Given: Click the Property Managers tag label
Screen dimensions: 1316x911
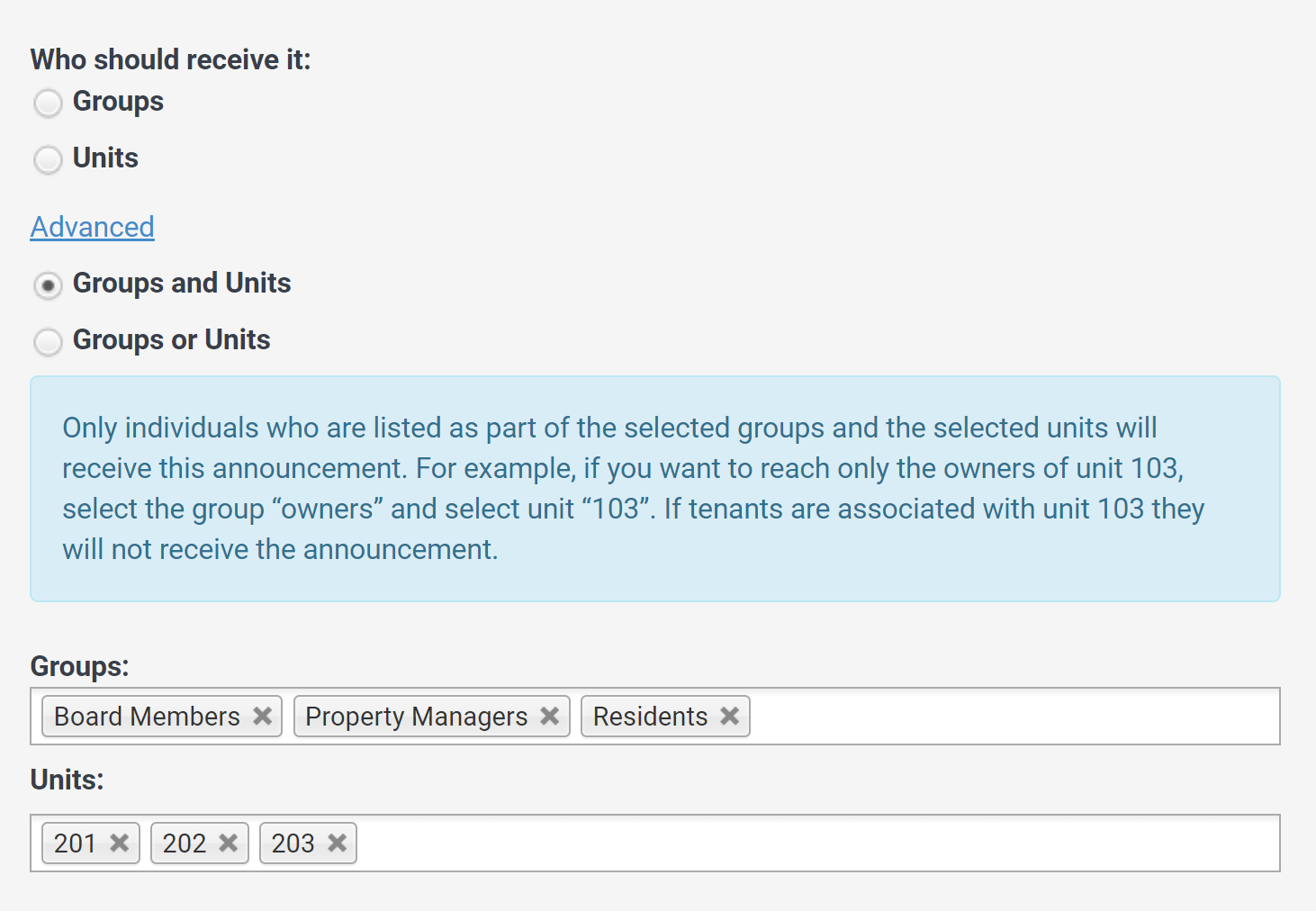Looking at the screenshot, I should pyautogui.click(x=417, y=717).
